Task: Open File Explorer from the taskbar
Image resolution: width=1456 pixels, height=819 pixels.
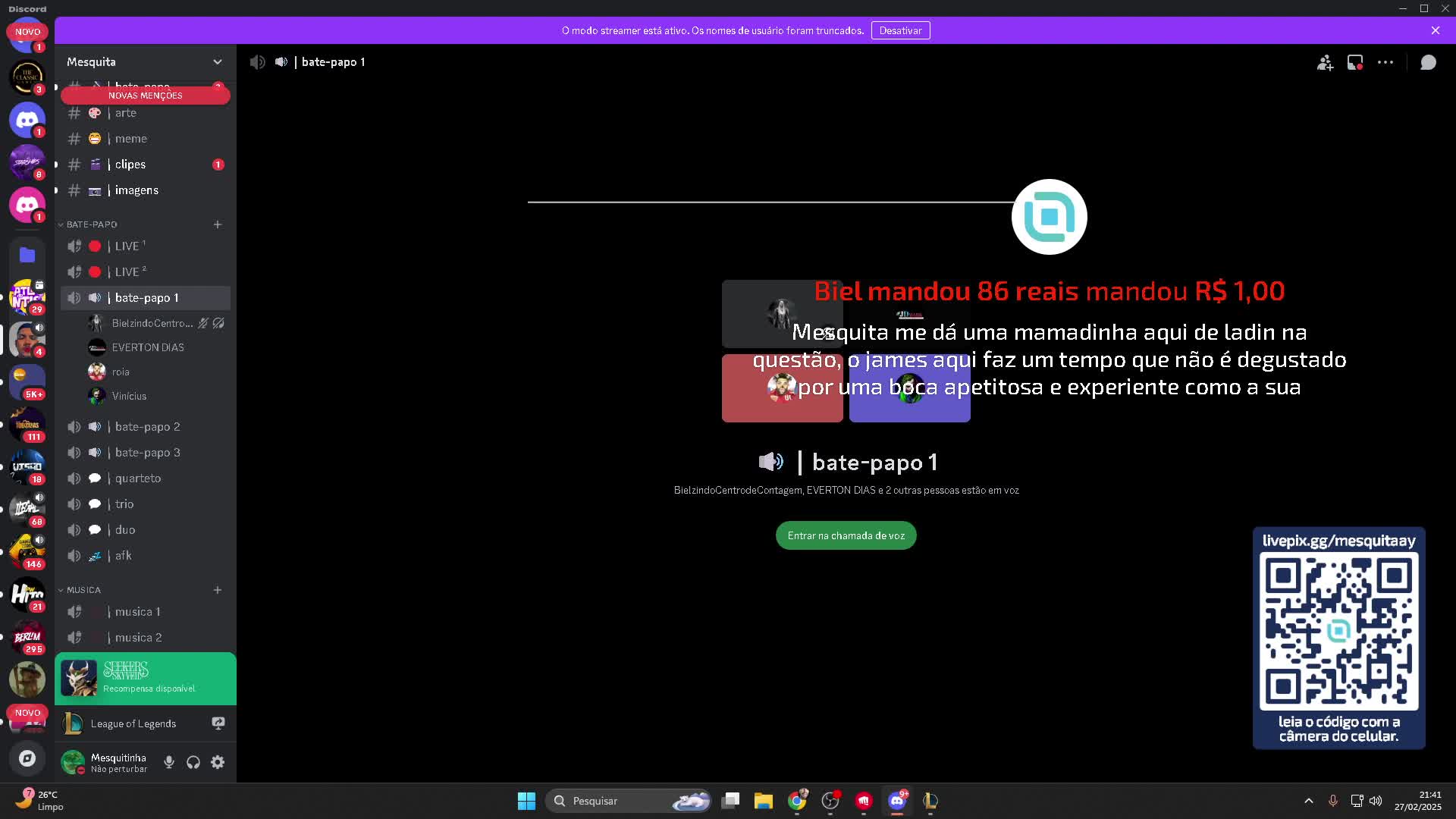Action: click(764, 801)
